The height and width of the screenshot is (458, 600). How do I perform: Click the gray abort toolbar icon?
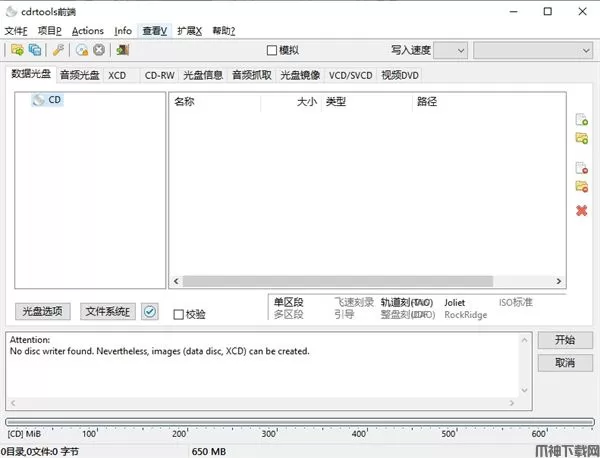[99, 50]
